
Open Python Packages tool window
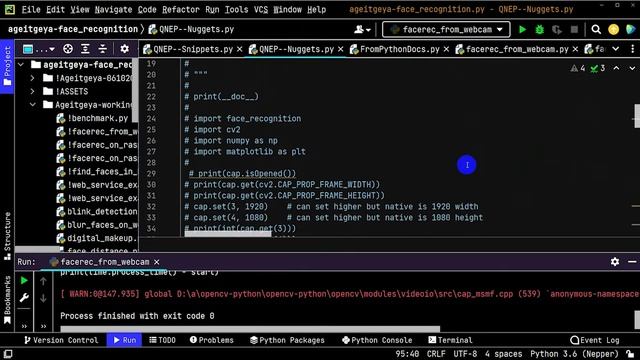(x=287, y=340)
